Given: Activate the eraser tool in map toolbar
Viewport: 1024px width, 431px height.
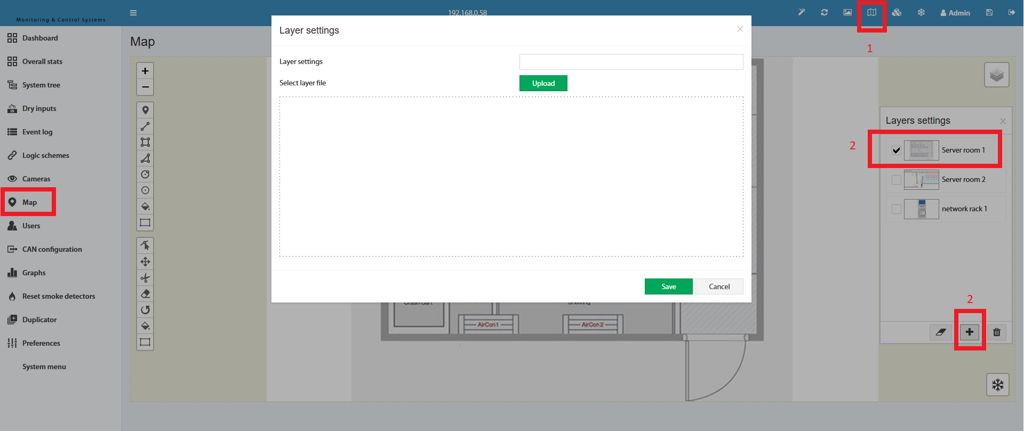Looking at the screenshot, I should click(145, 293).
